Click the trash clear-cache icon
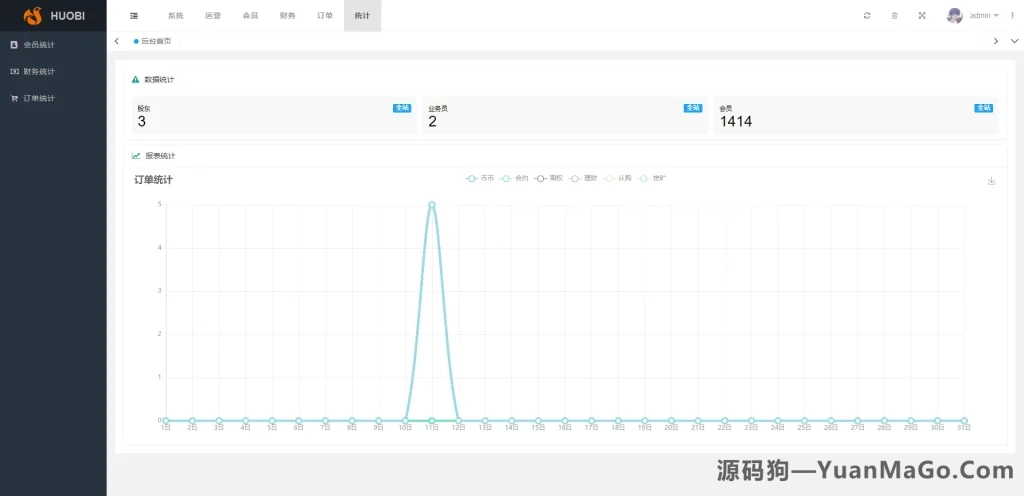 pos(895,16)
